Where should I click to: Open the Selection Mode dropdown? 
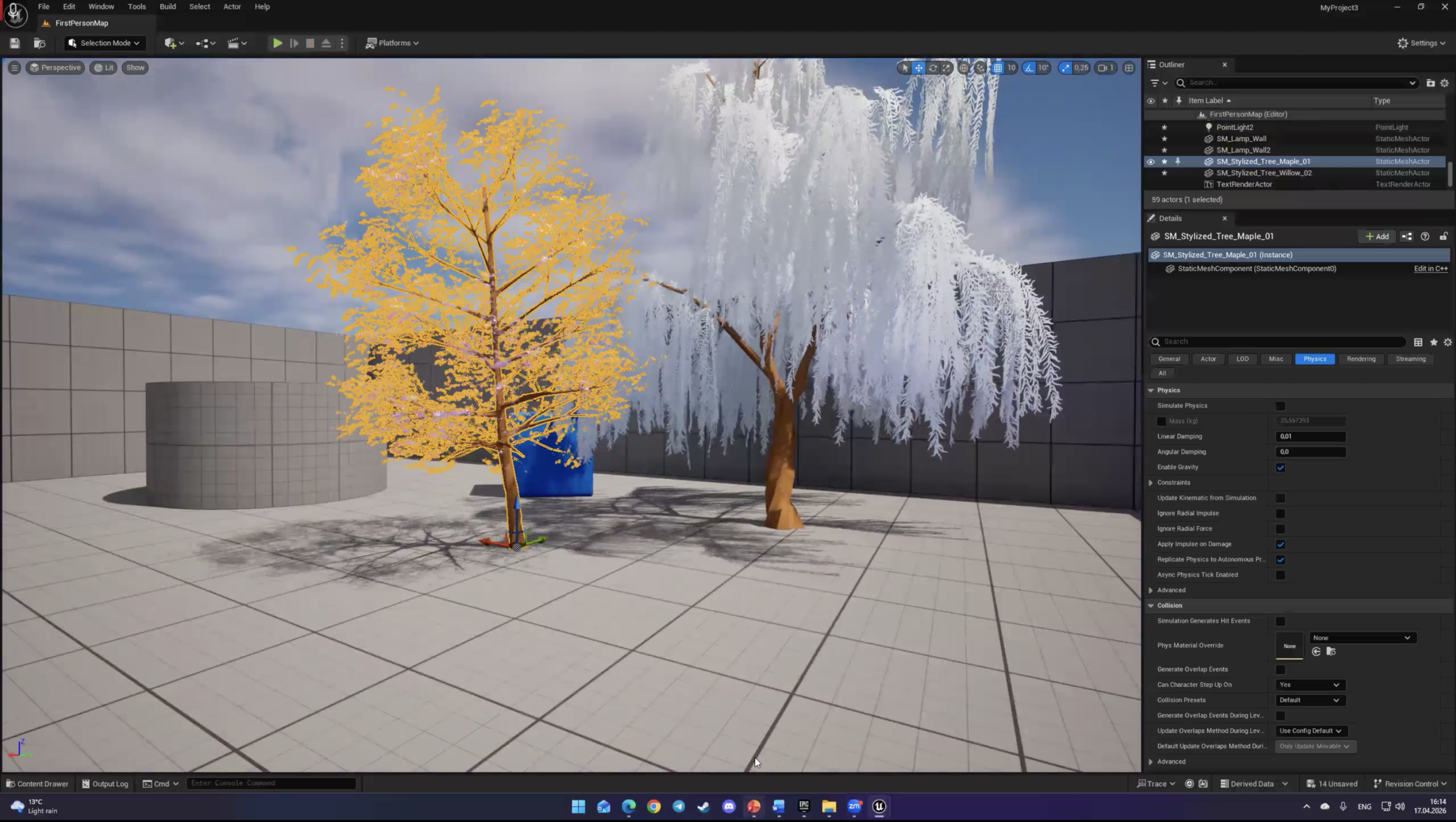point(105,43)
